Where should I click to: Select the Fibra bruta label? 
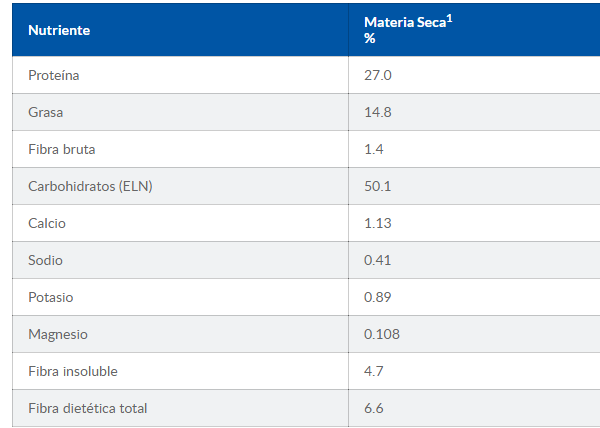[x=62, y=149]
